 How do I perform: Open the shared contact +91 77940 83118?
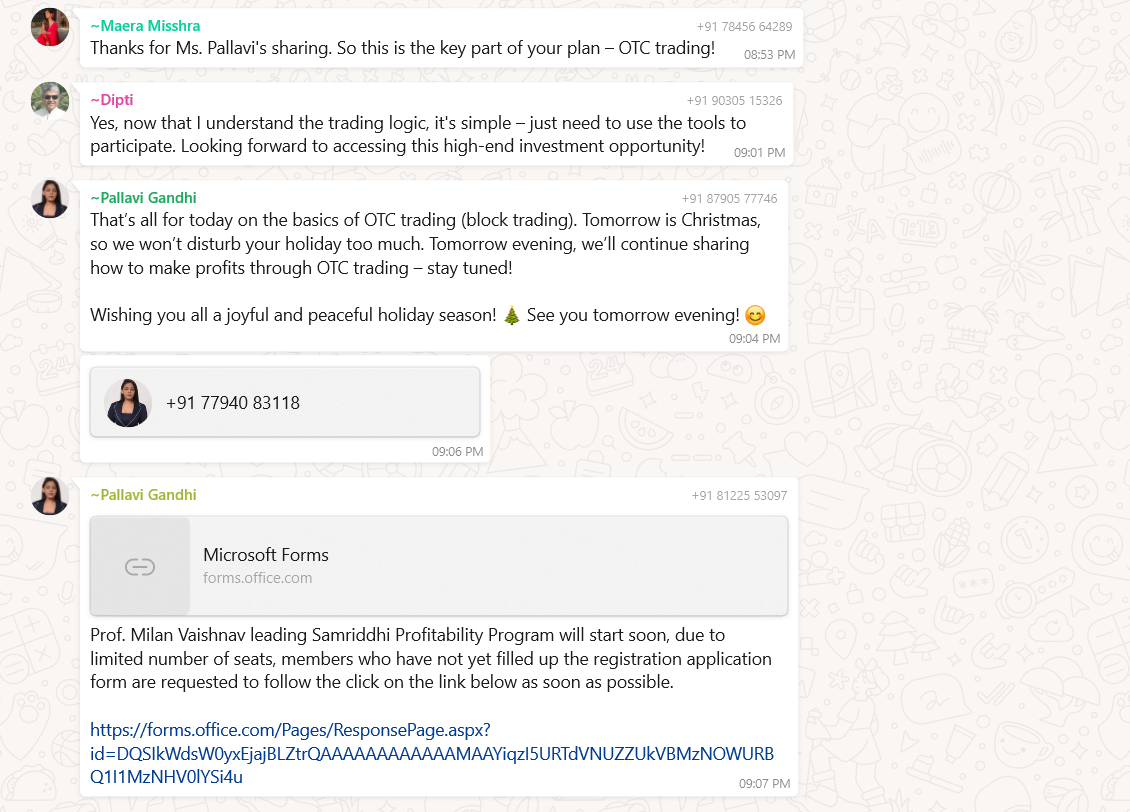233,403
